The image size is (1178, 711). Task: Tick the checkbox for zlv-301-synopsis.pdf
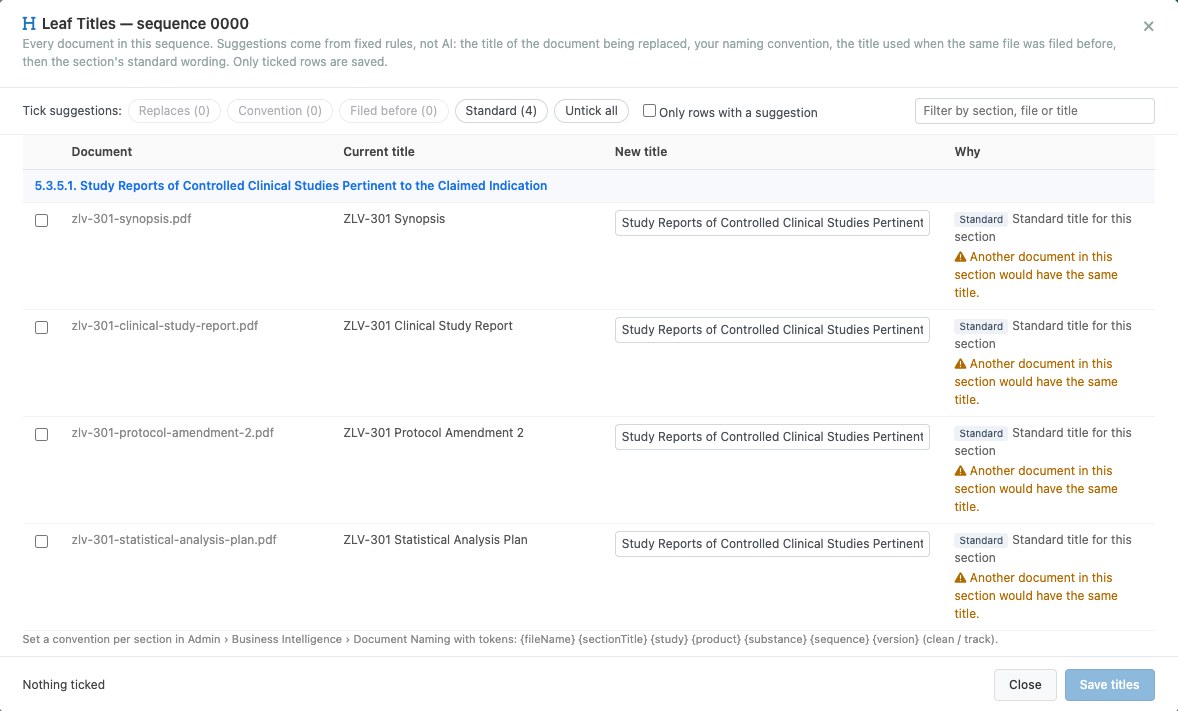(41, 220)
